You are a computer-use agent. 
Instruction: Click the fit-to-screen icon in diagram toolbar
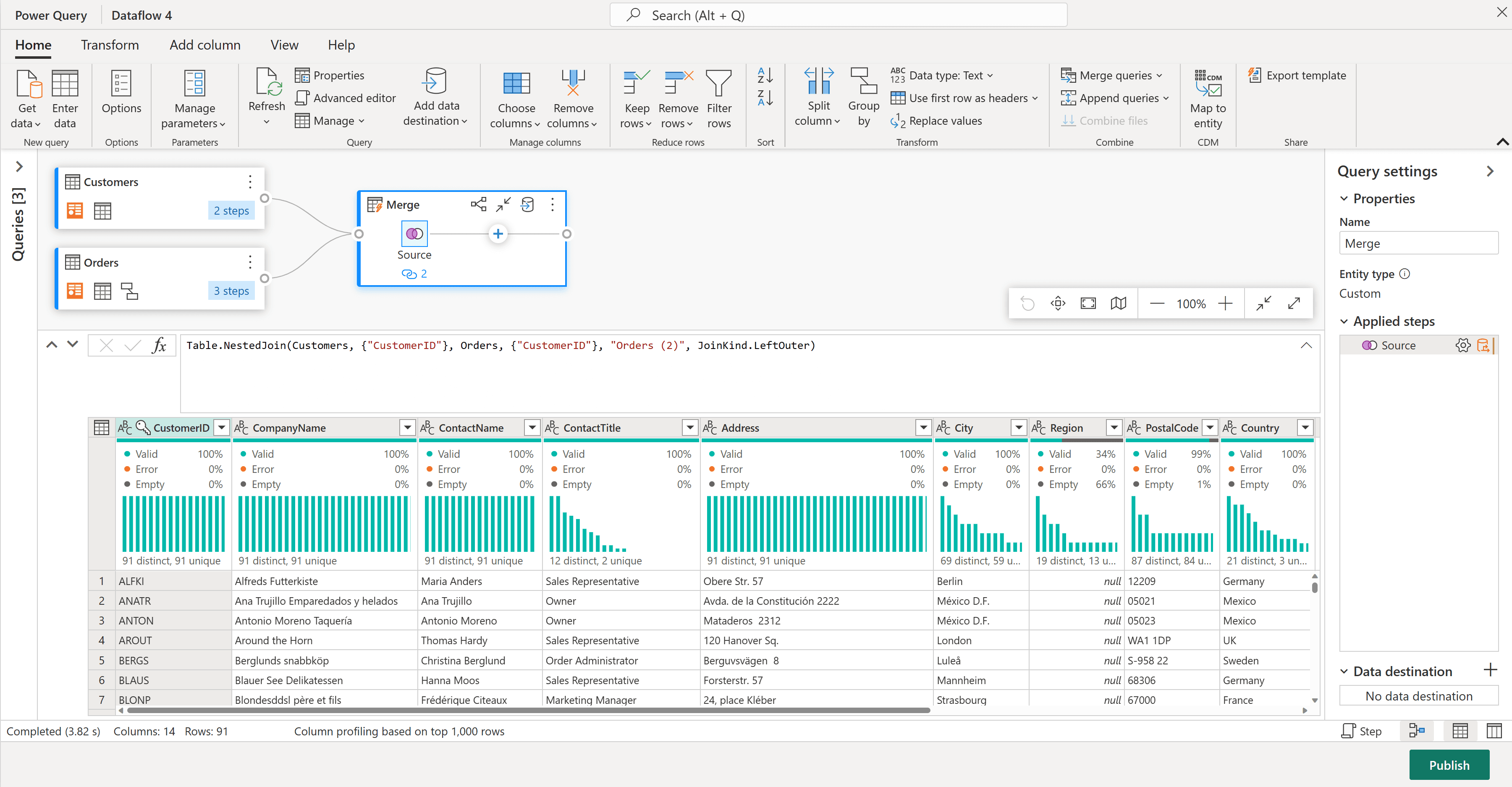[x=1087, y=303]
